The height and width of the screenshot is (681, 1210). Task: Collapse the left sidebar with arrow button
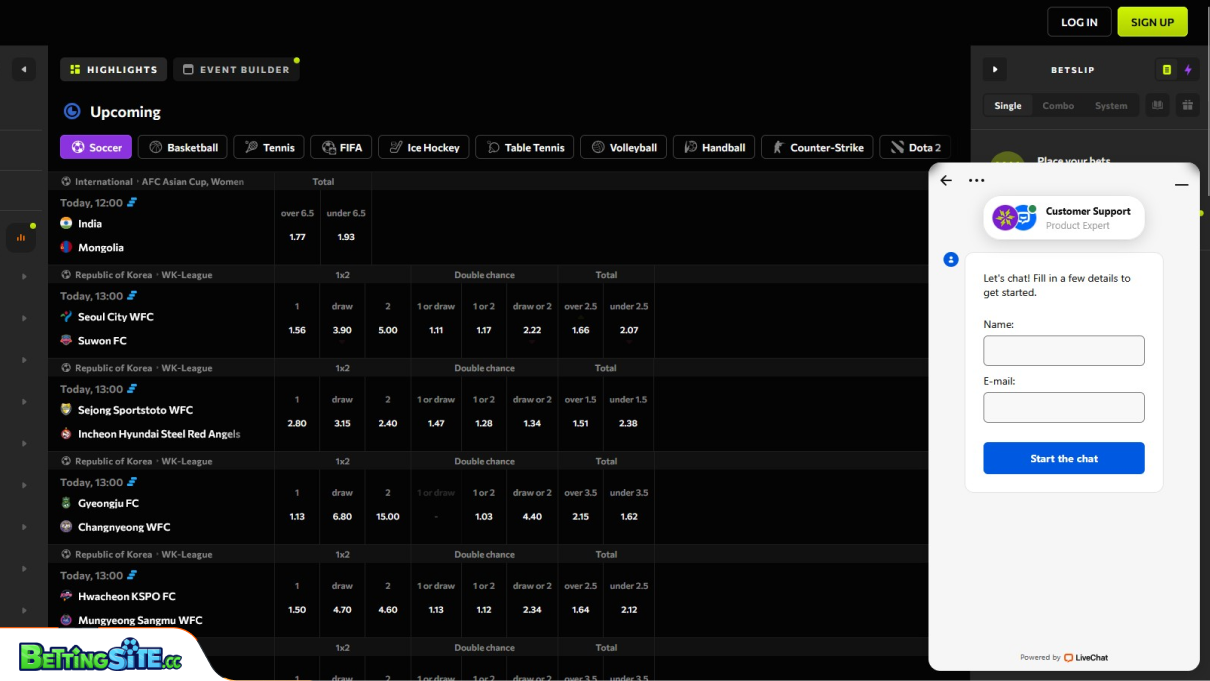pyautogui.click(x=23, y=70)
